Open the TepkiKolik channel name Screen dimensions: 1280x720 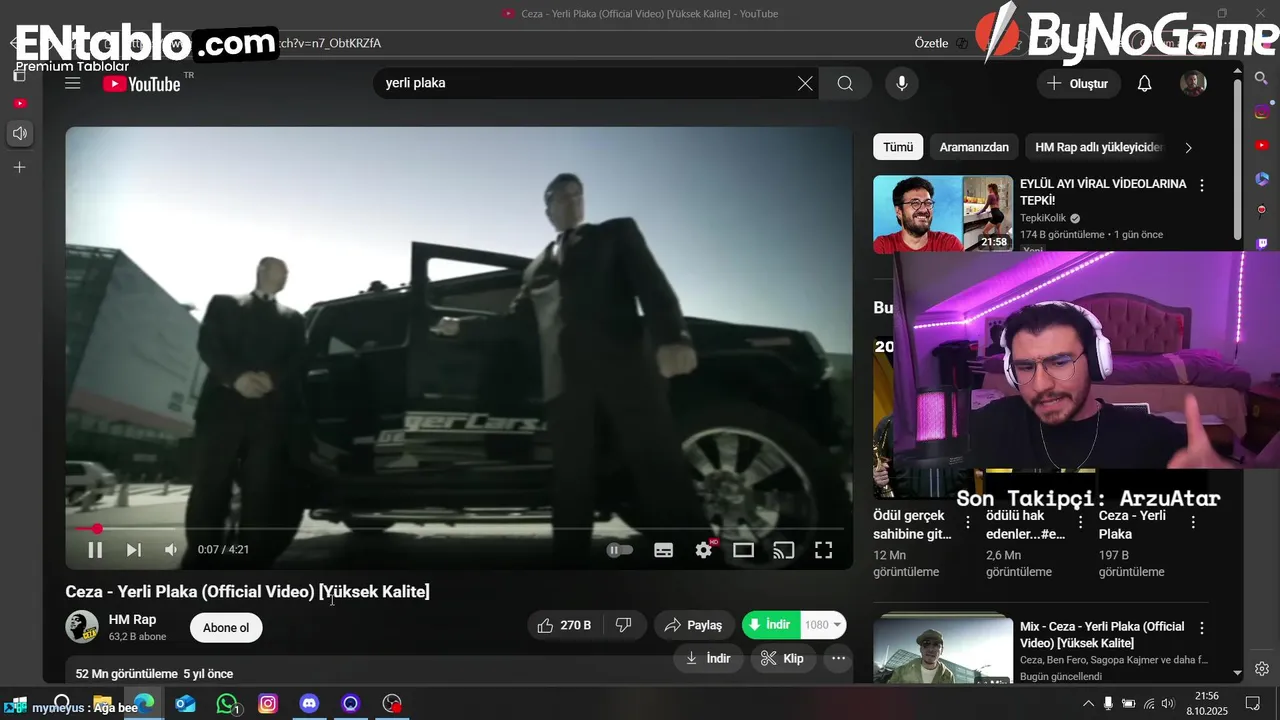(1043, 218)
